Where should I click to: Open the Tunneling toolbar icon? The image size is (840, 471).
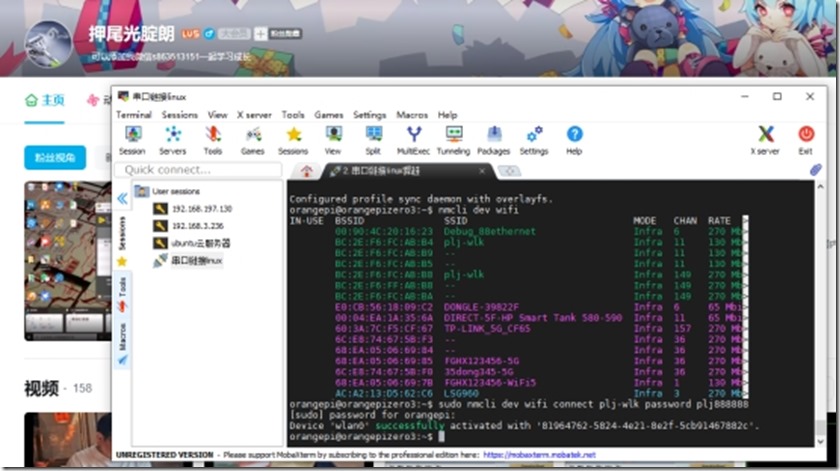click(x=453, y=140)
